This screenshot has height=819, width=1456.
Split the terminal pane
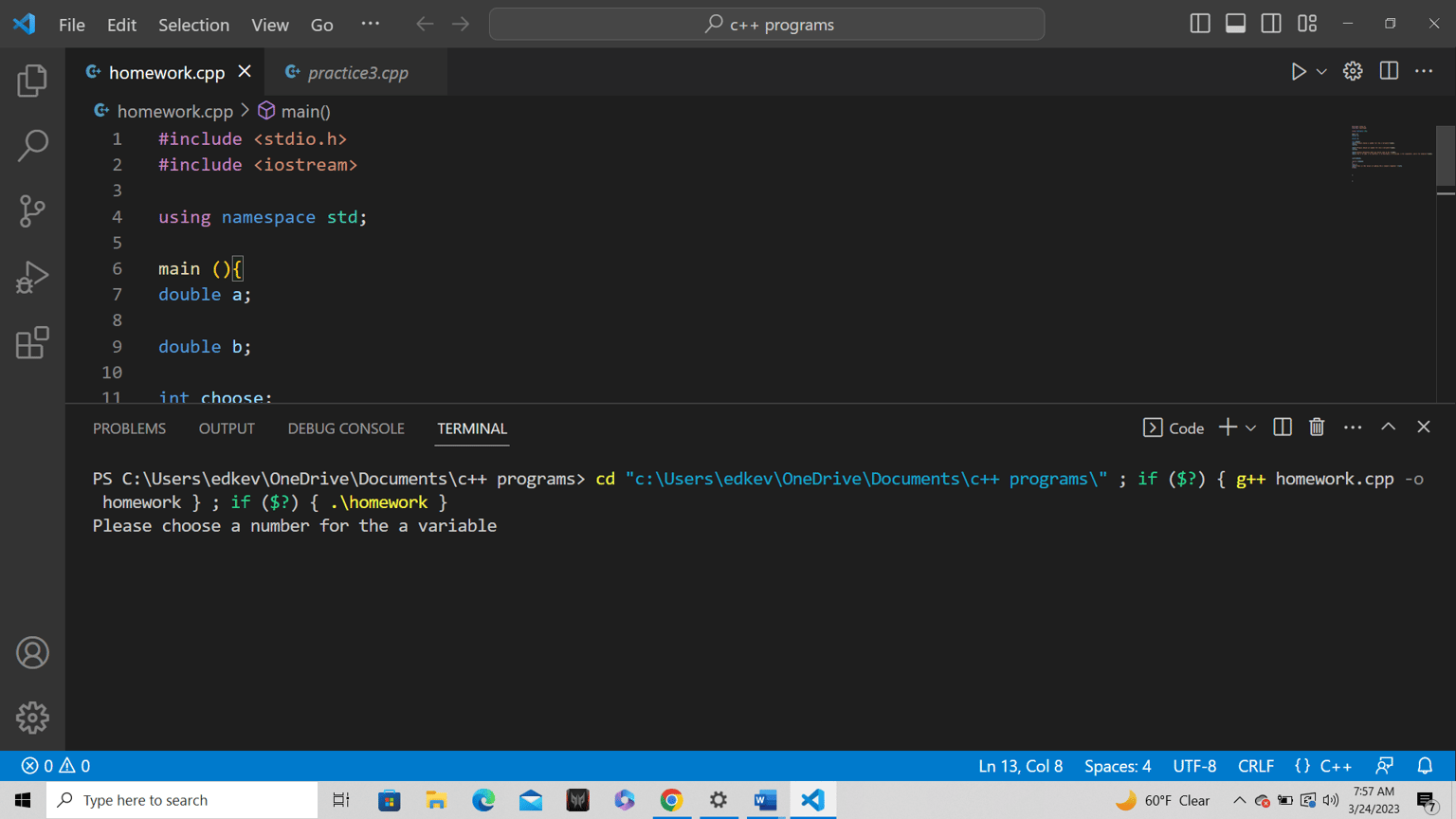pos(1282,428)
